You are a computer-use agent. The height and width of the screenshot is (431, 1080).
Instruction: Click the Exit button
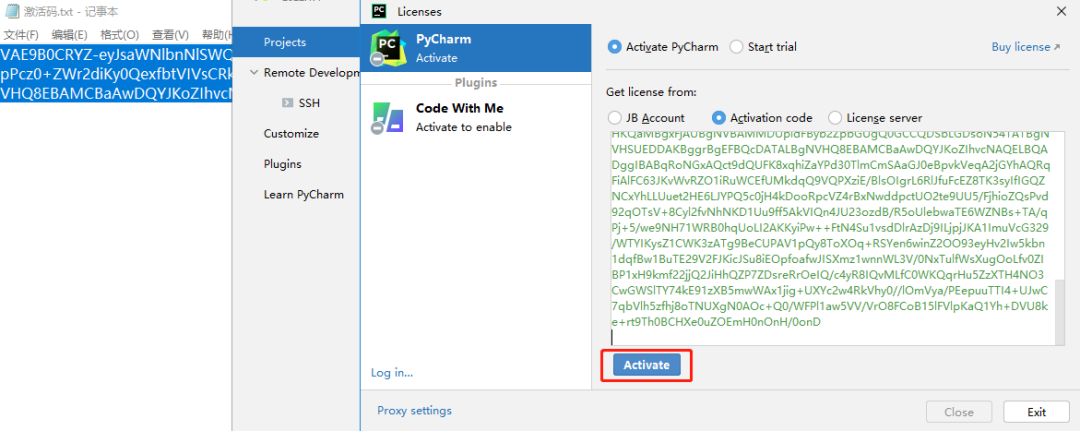point(1036,412)
